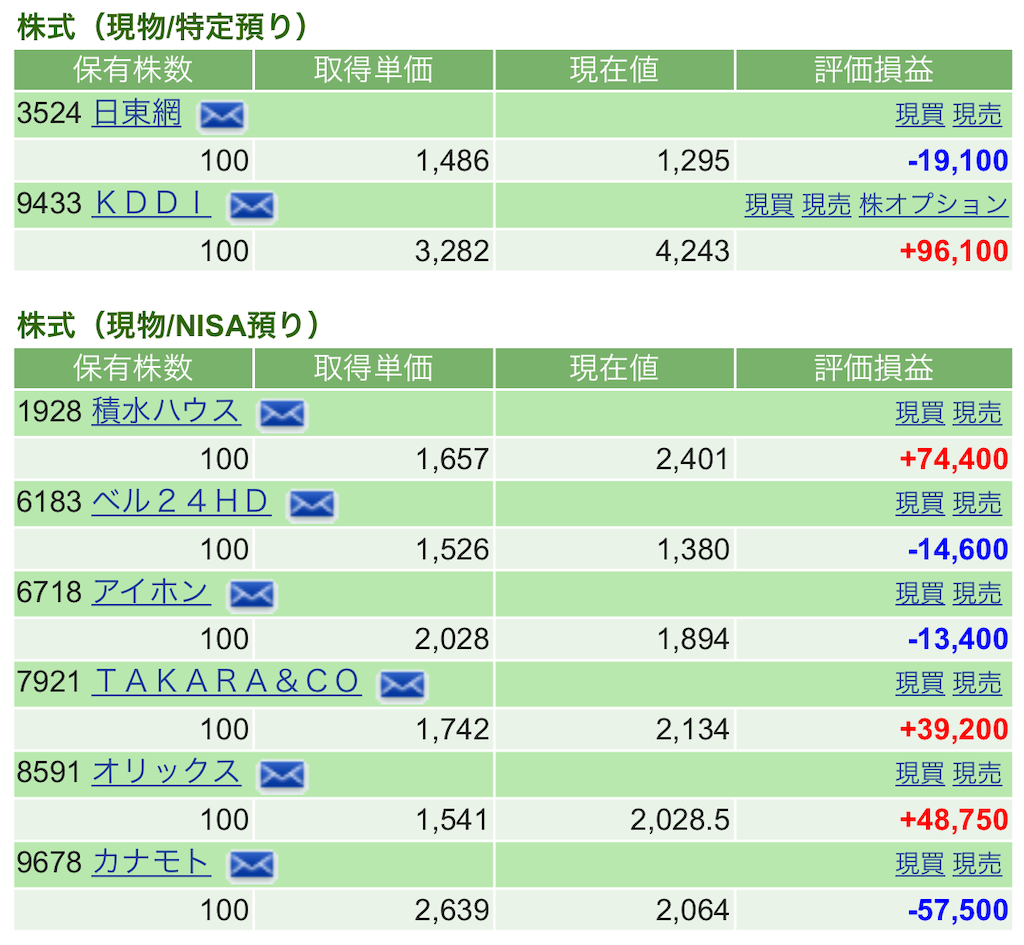This screenshot has width=1024, height=945.
Task: Open the KDDI stock link
Action: [151, 203]
